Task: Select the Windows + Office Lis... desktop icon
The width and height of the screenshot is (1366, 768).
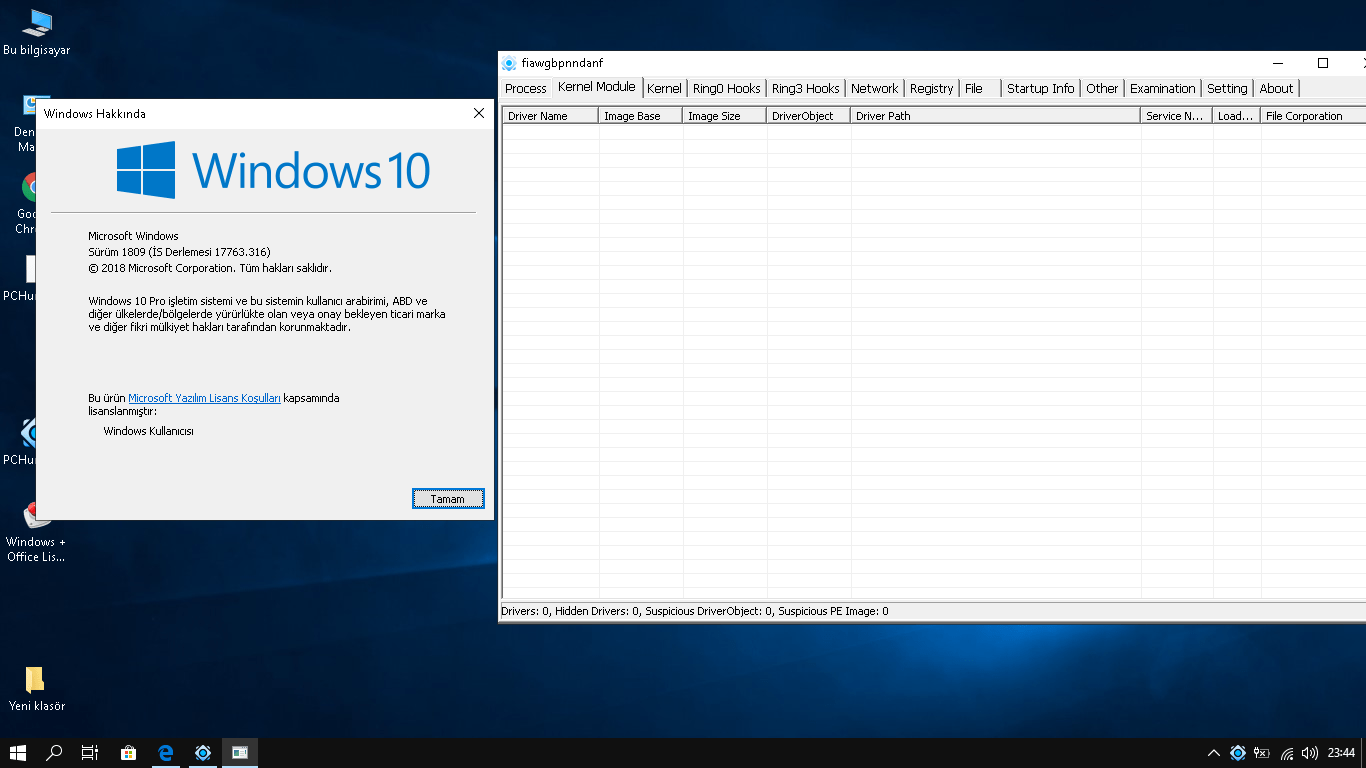Action: pyautogui.click(x=36, y=533)
